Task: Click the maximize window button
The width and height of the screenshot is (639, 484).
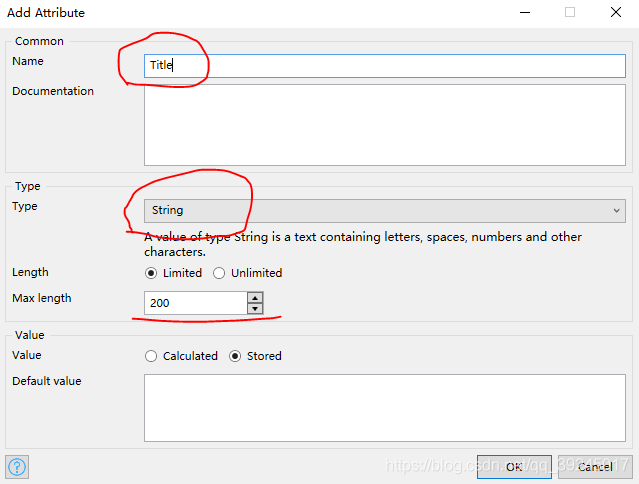Action: pyautogui.click(x=569, y=13)
